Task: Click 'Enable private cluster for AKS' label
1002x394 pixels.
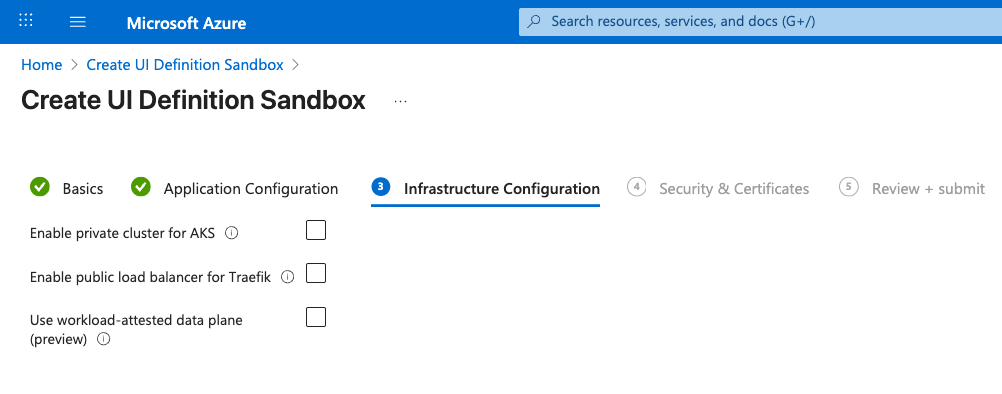Action: 123,234
